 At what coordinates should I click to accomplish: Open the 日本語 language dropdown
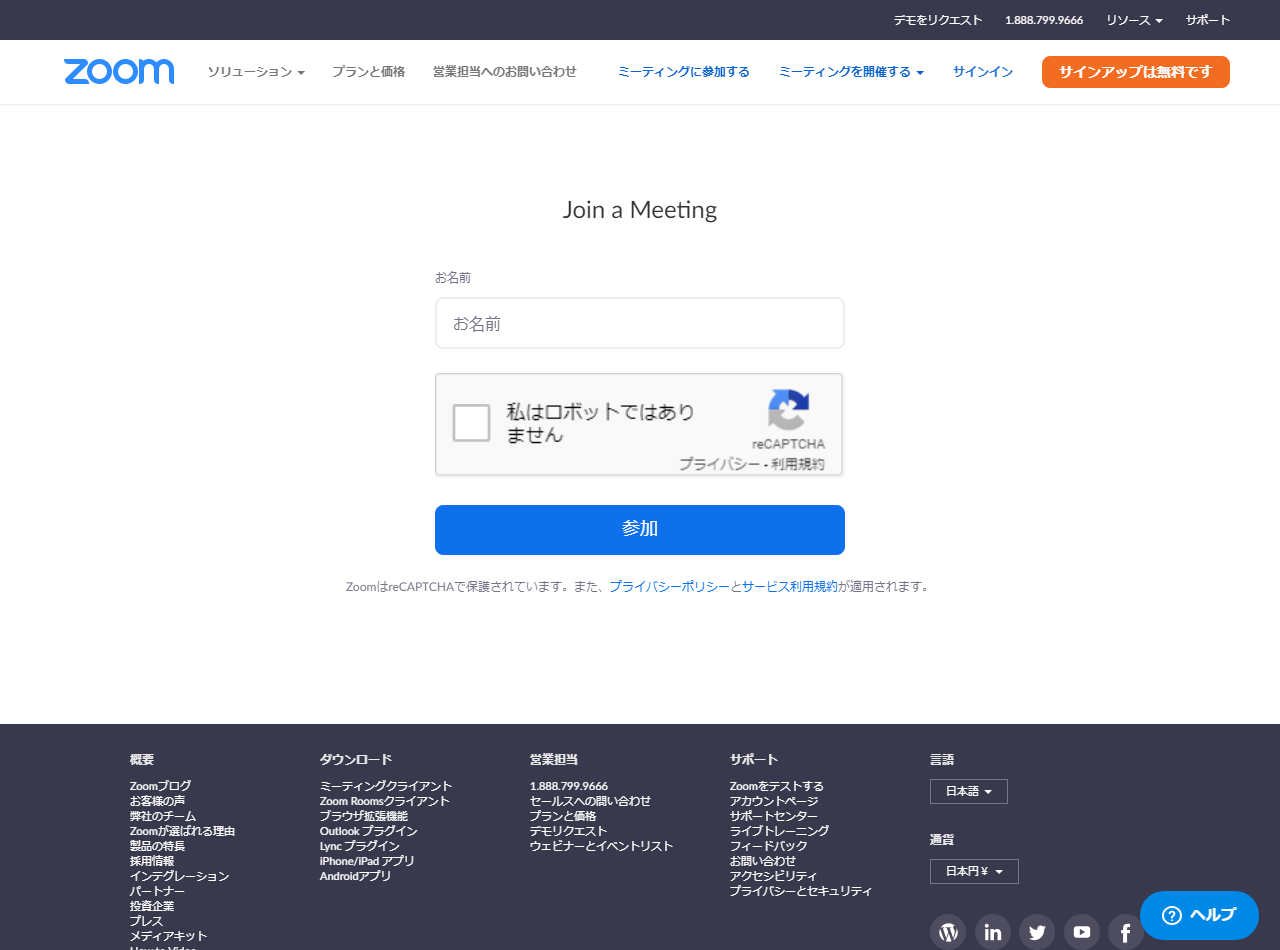(969, 791)
